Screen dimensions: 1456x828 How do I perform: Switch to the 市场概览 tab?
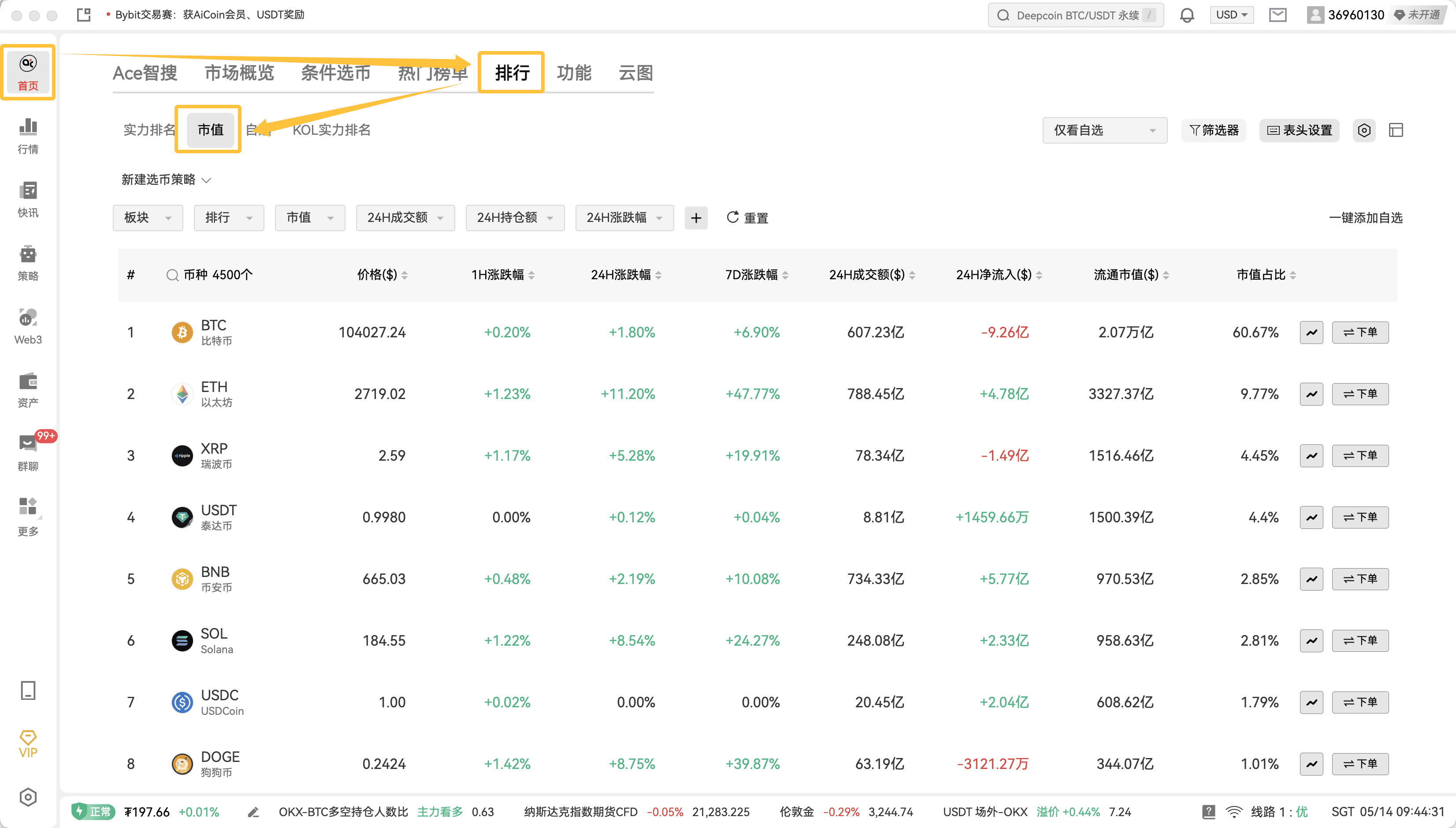(x=240, y=73)
